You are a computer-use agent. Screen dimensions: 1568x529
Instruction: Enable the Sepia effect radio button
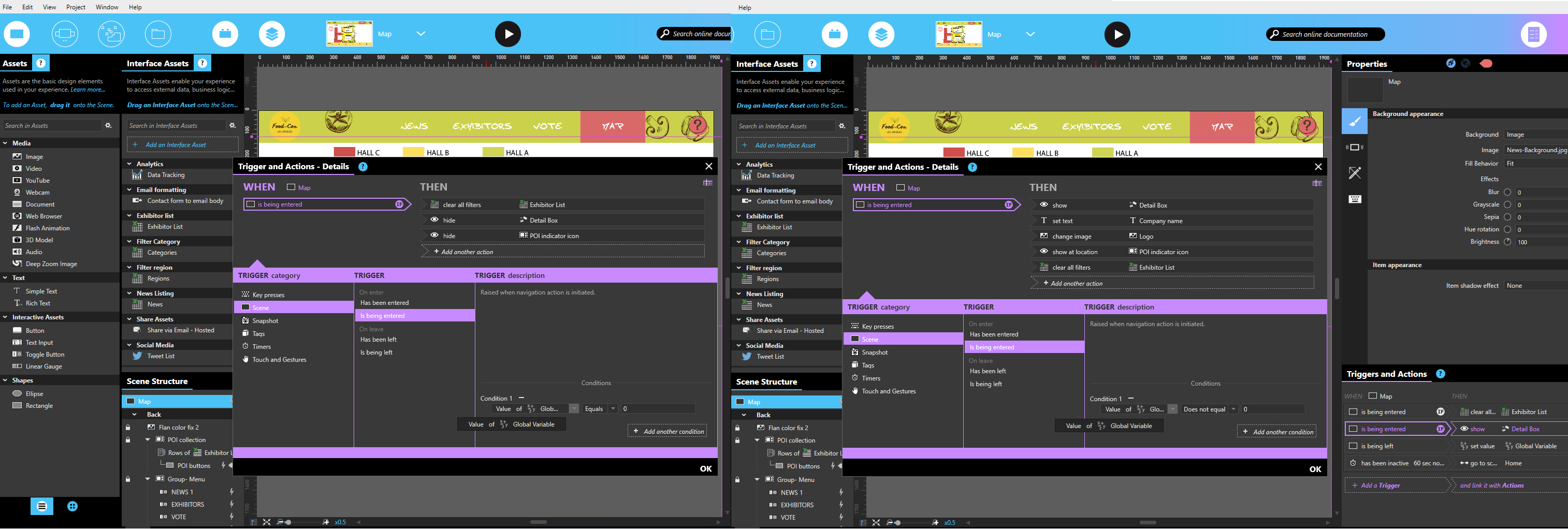point(1507,217)
